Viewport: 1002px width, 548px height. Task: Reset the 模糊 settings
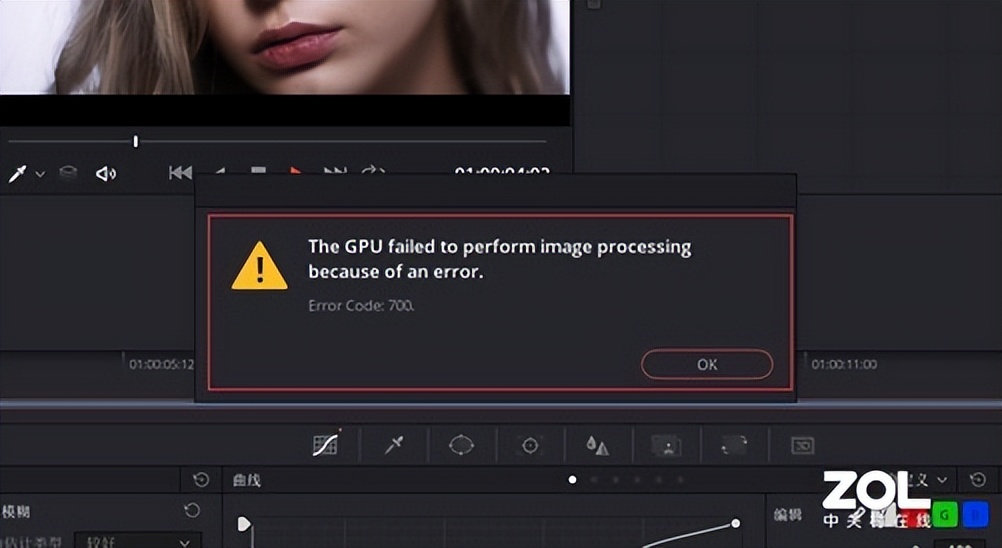[x=192, y=510]
